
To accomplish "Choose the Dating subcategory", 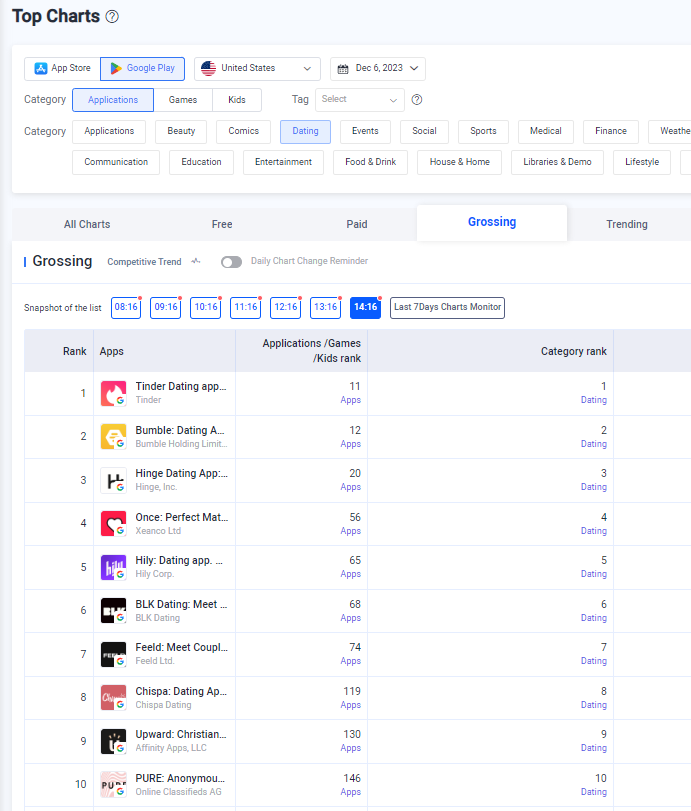I will tap(305, 131).
